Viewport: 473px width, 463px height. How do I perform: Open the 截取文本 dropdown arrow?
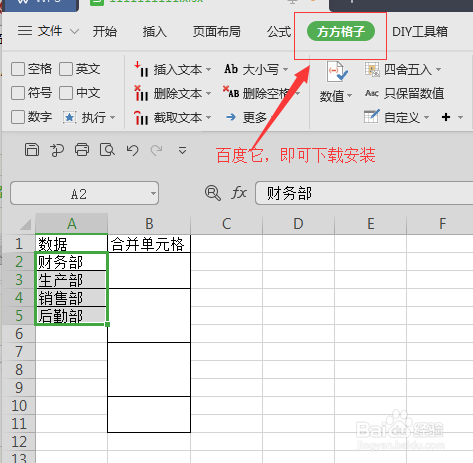pyautogui.click(x=208, y=117)
